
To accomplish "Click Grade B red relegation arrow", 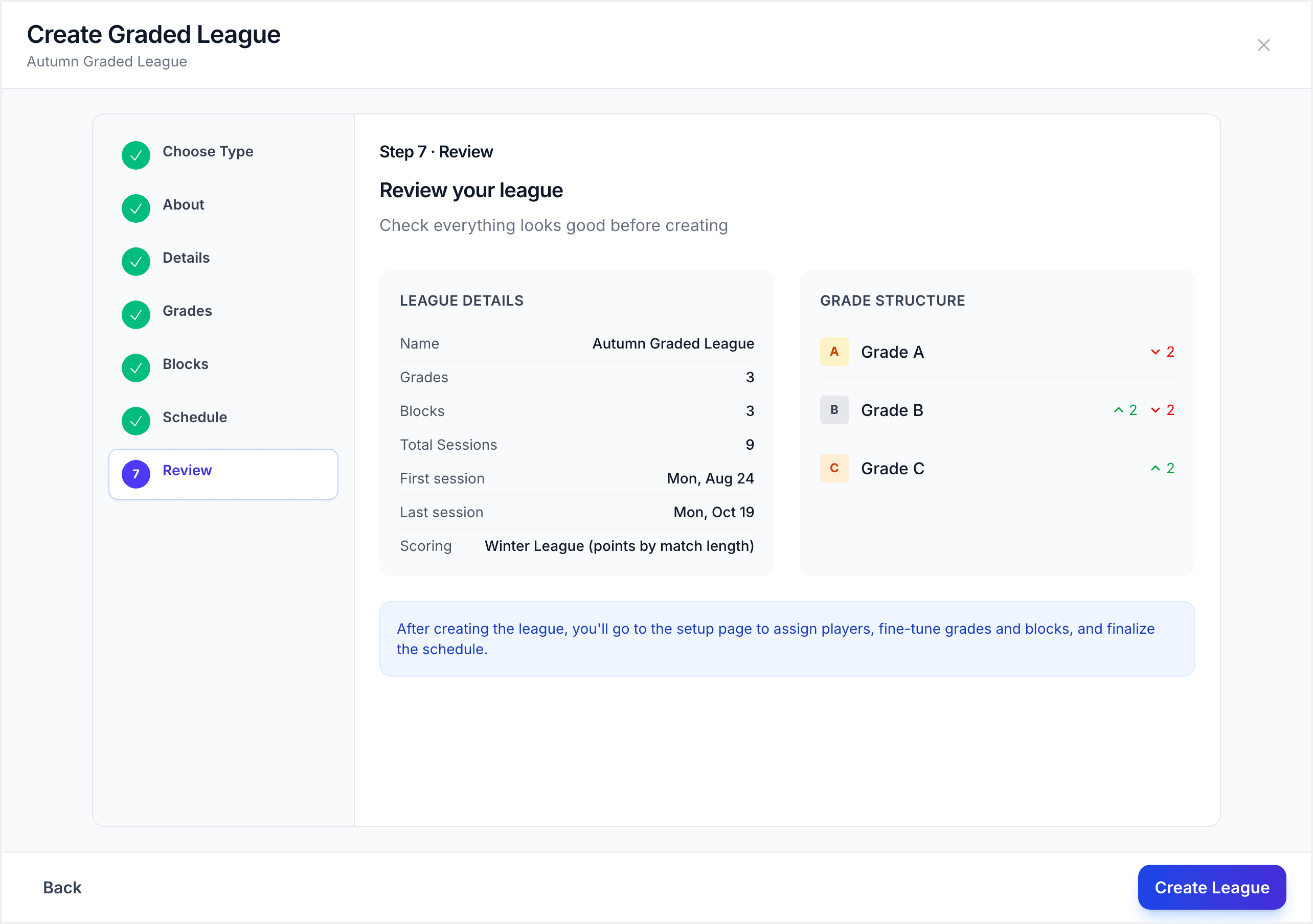I will 1155,410.
